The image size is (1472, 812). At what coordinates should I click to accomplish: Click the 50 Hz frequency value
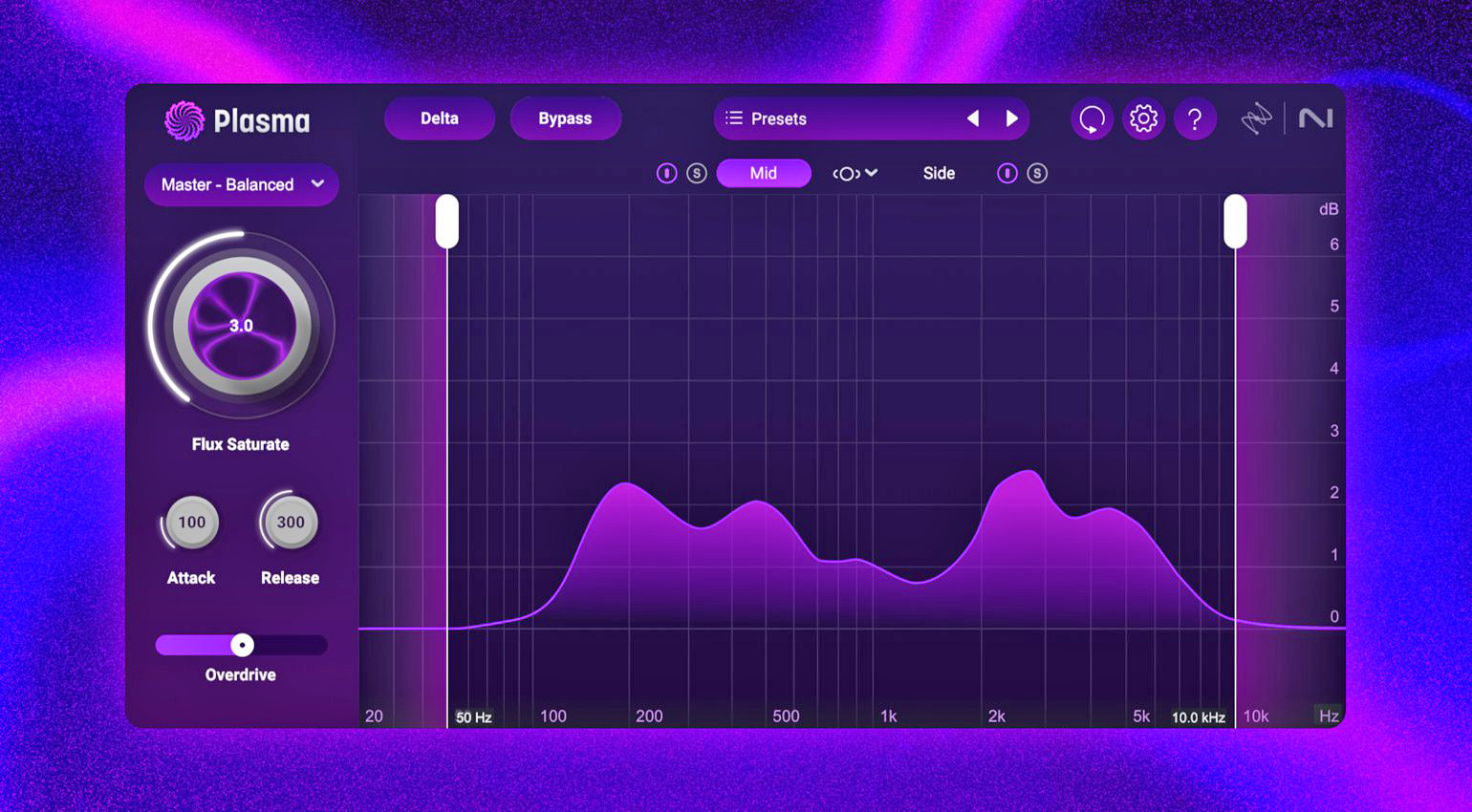tap(474, 717)
